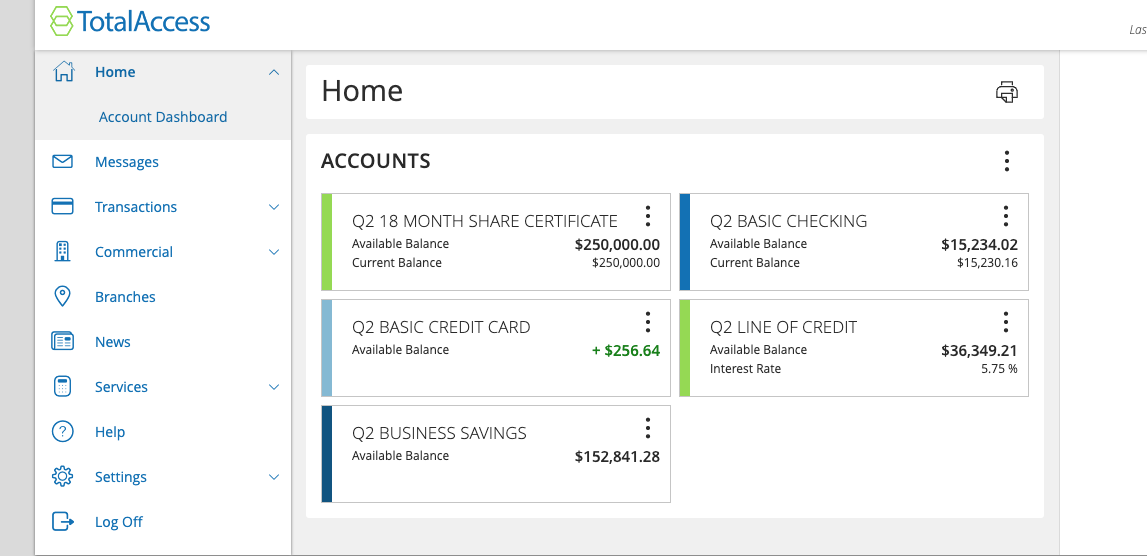1147x556 pixels.
Task: Click the + $256.64 credit card balance
Action: click(x=626, y=351)
